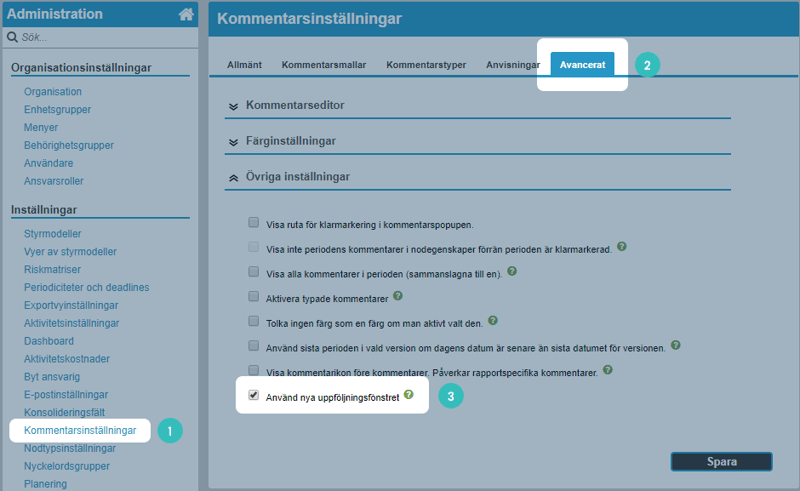This screenshot has width=800, height=491.
Task: Toggle 'Visa inte periodens kommentarer' checkbox
Action: 254,247
